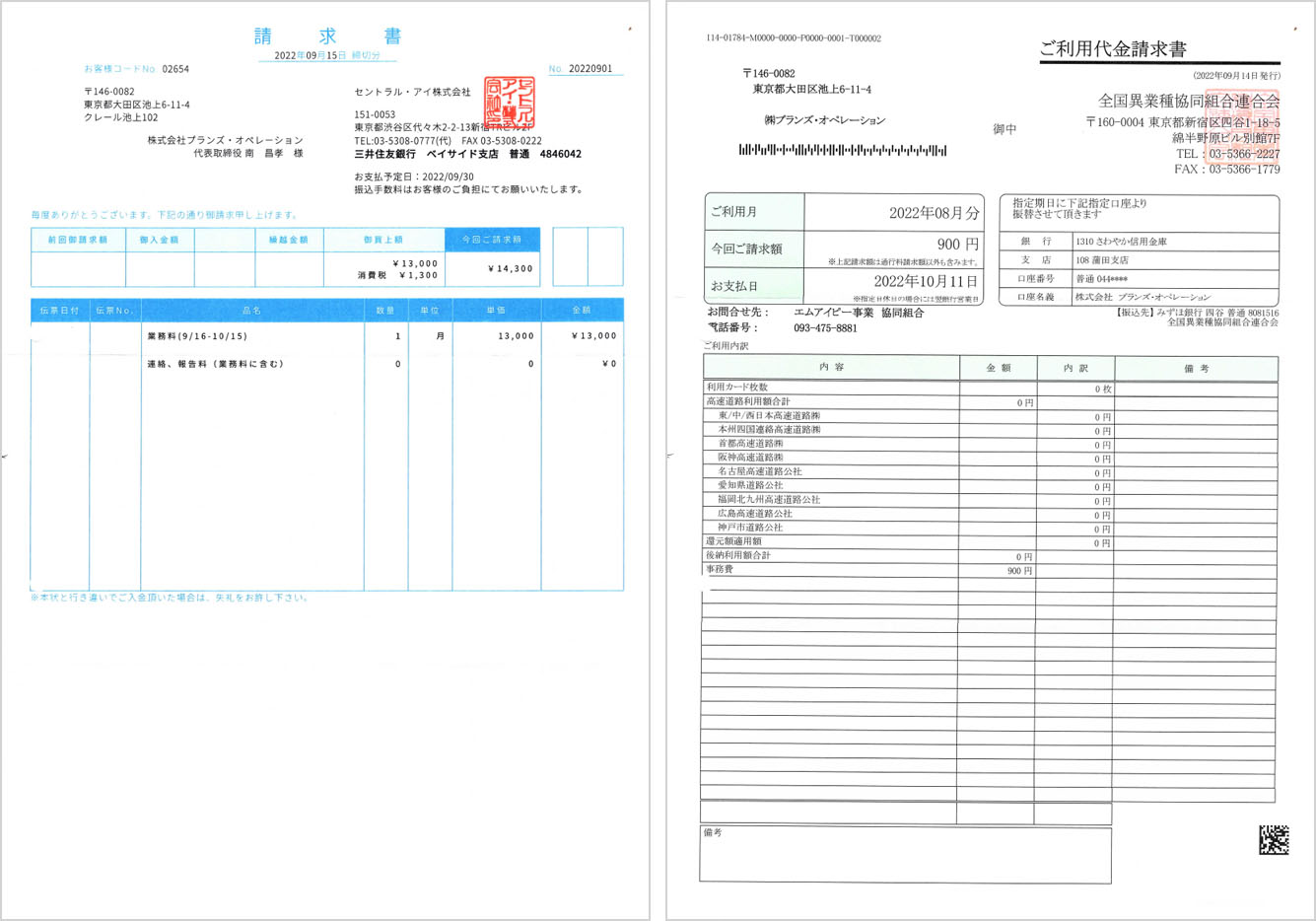Click the 単価 column header
The width and height of the screenshot is (1316, 921).
496,310
